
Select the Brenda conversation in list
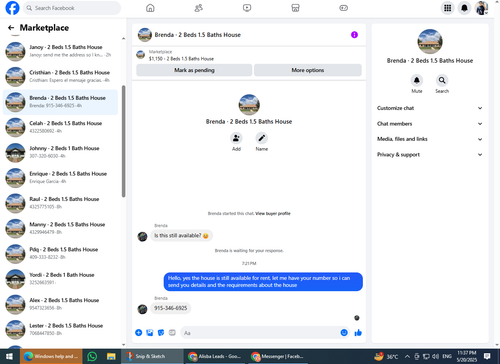click(60, 102)
